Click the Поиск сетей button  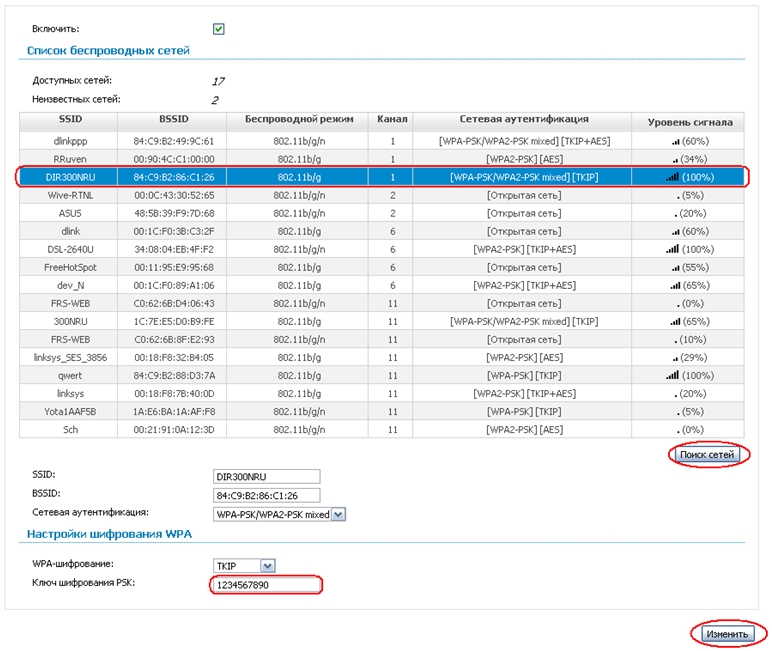(707, 455)
